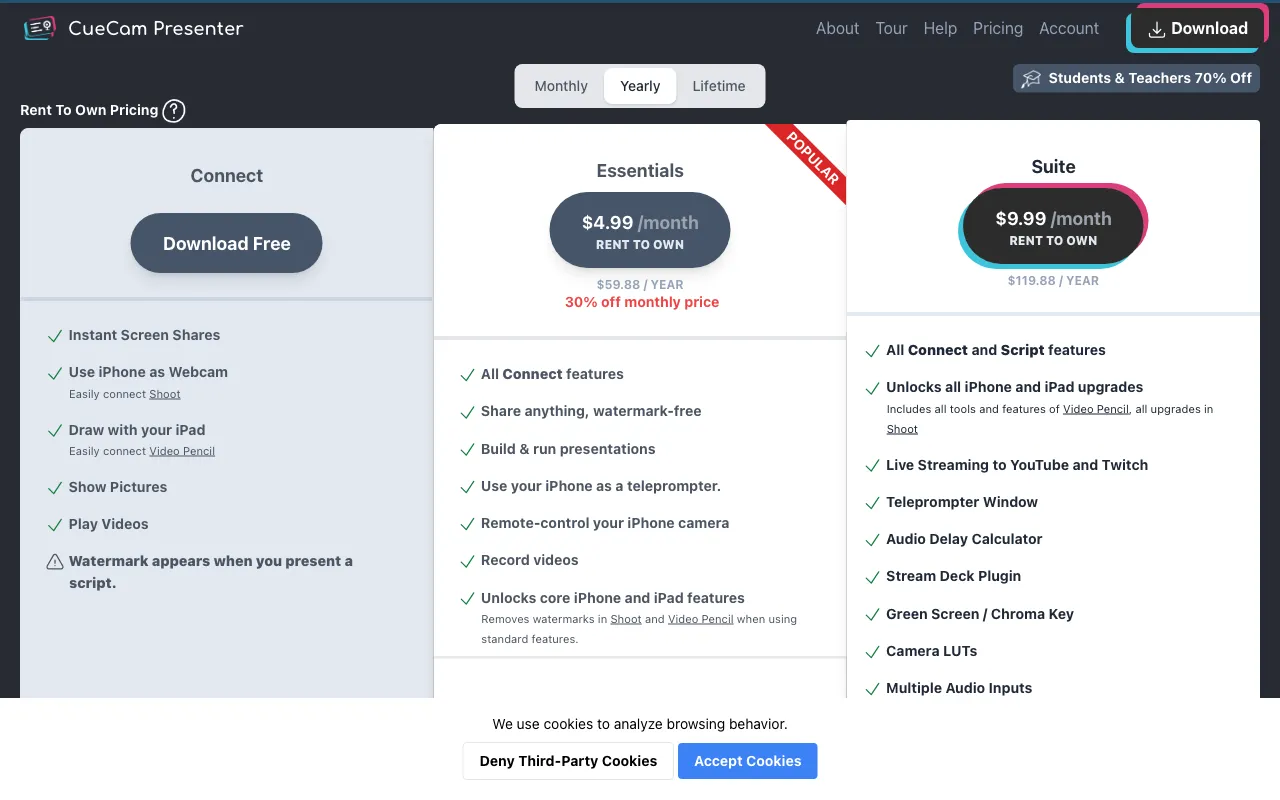This screenshot has width=1280, height=800.
Task: Click the 30% off monthly price text
Action: click(642, 302)
